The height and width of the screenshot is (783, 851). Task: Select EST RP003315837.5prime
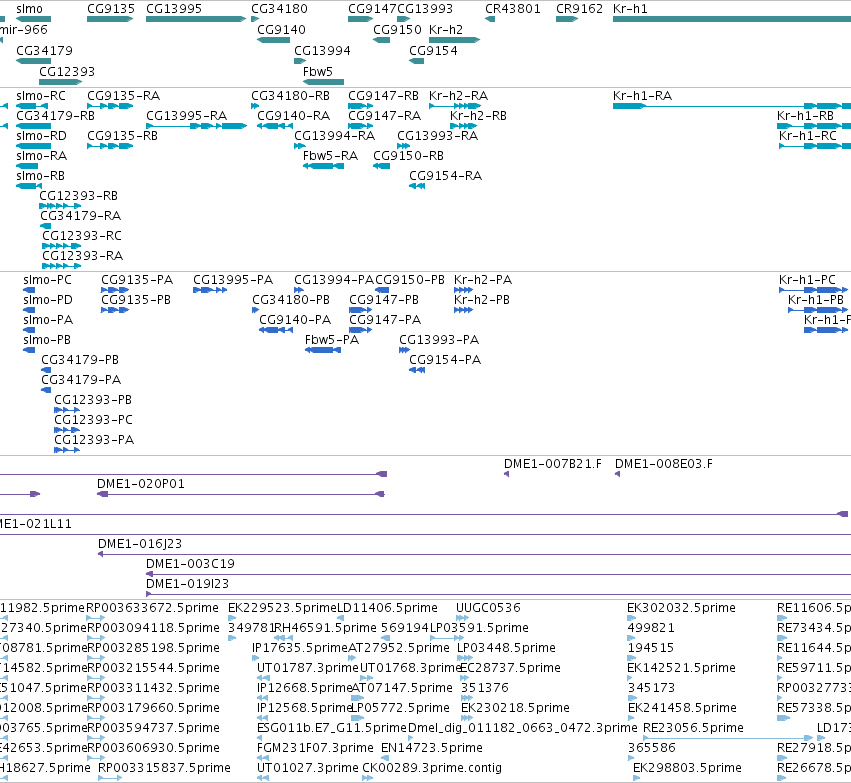(164, 768)
